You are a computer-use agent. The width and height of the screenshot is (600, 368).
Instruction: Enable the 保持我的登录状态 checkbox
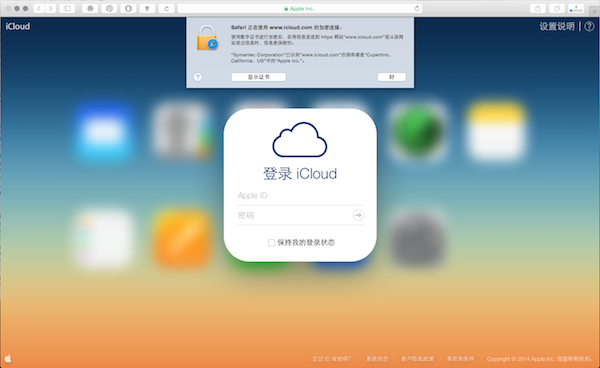coord(271,243)
